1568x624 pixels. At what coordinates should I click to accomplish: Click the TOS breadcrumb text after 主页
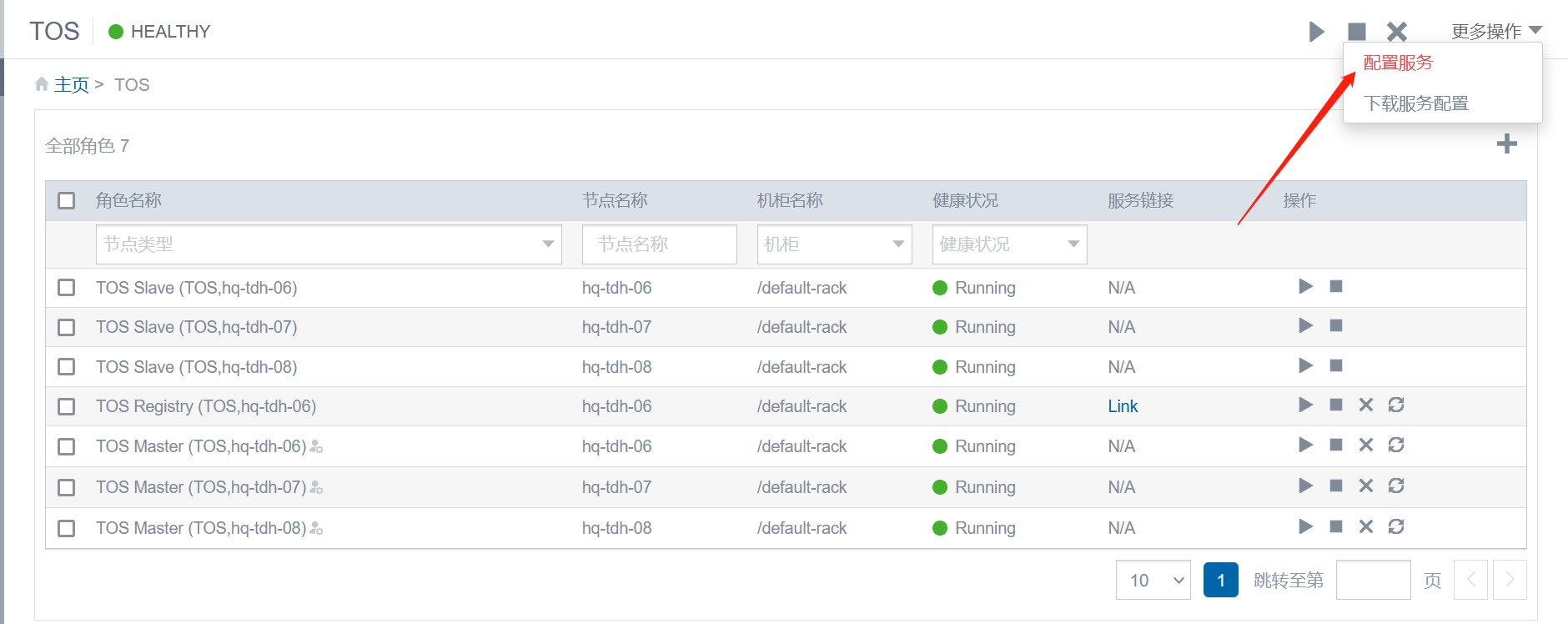[x=132, y=85]
